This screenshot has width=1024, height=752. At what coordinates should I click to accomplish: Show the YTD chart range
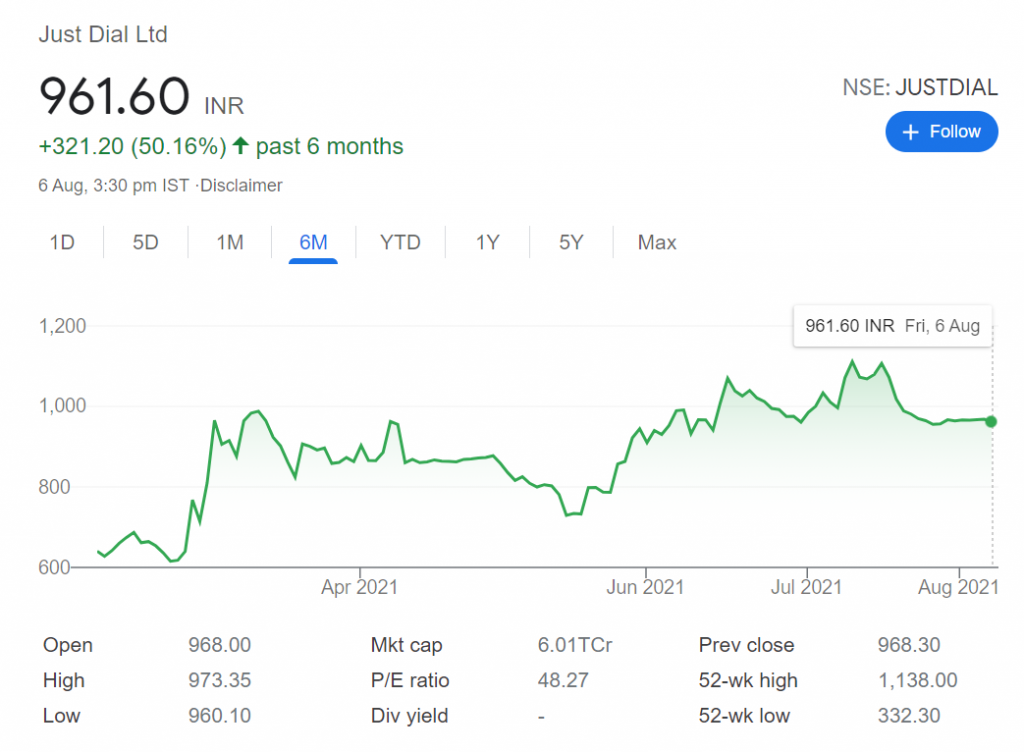pyautogui.click(x=400, y=242)
